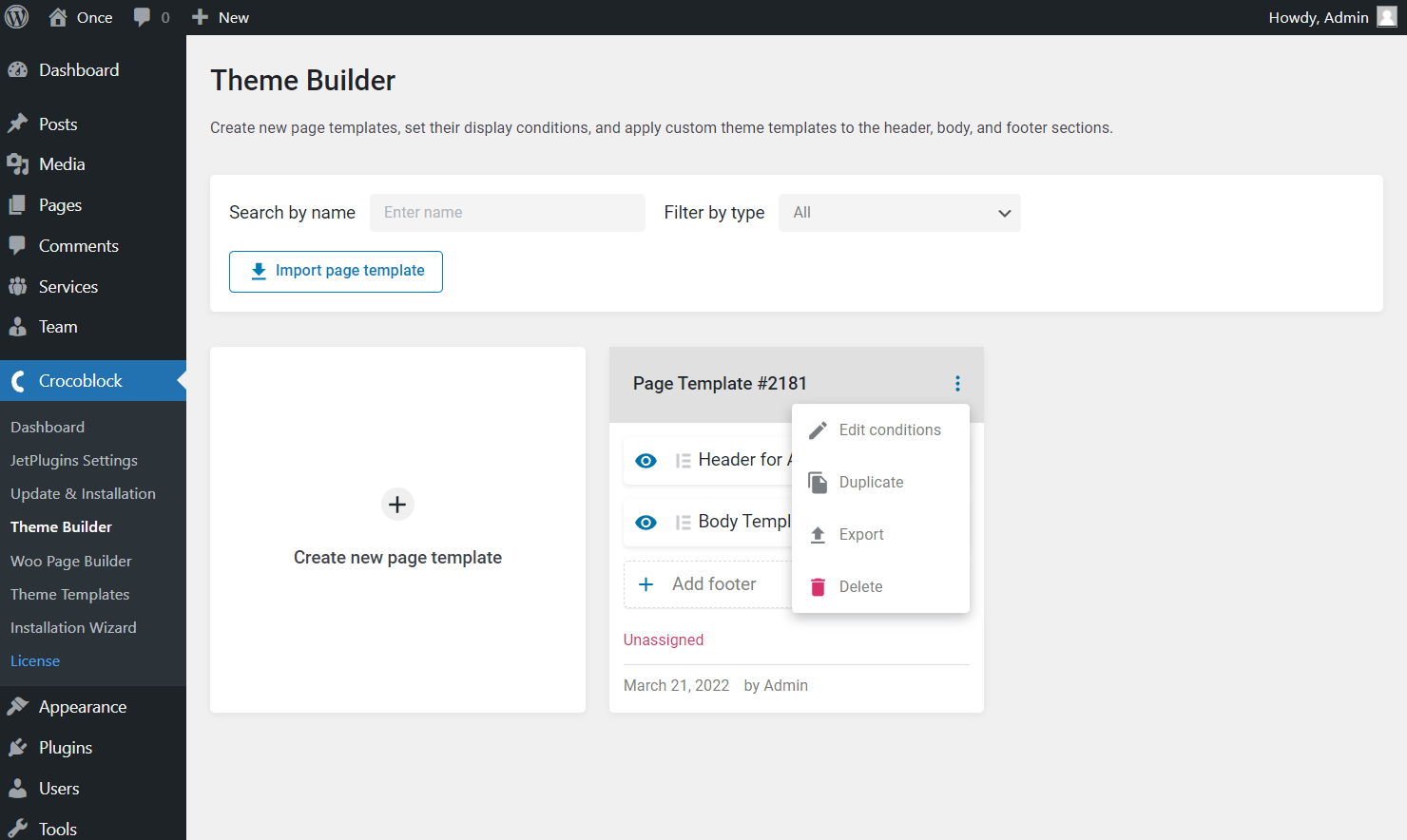Click the red Delete trash icon
The width and height of the screenshot is (1407, 840).
(818, 587)
